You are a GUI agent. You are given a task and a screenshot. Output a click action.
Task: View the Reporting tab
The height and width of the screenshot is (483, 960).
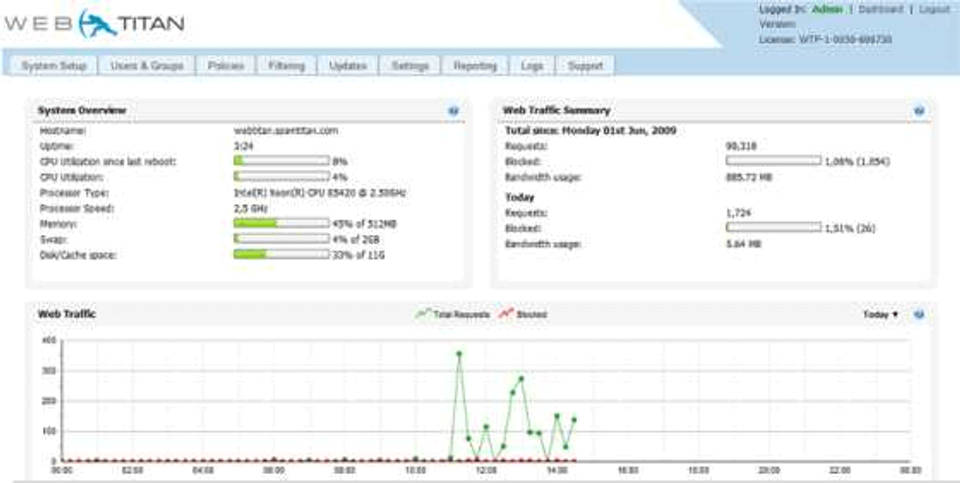tap(475, 66)
